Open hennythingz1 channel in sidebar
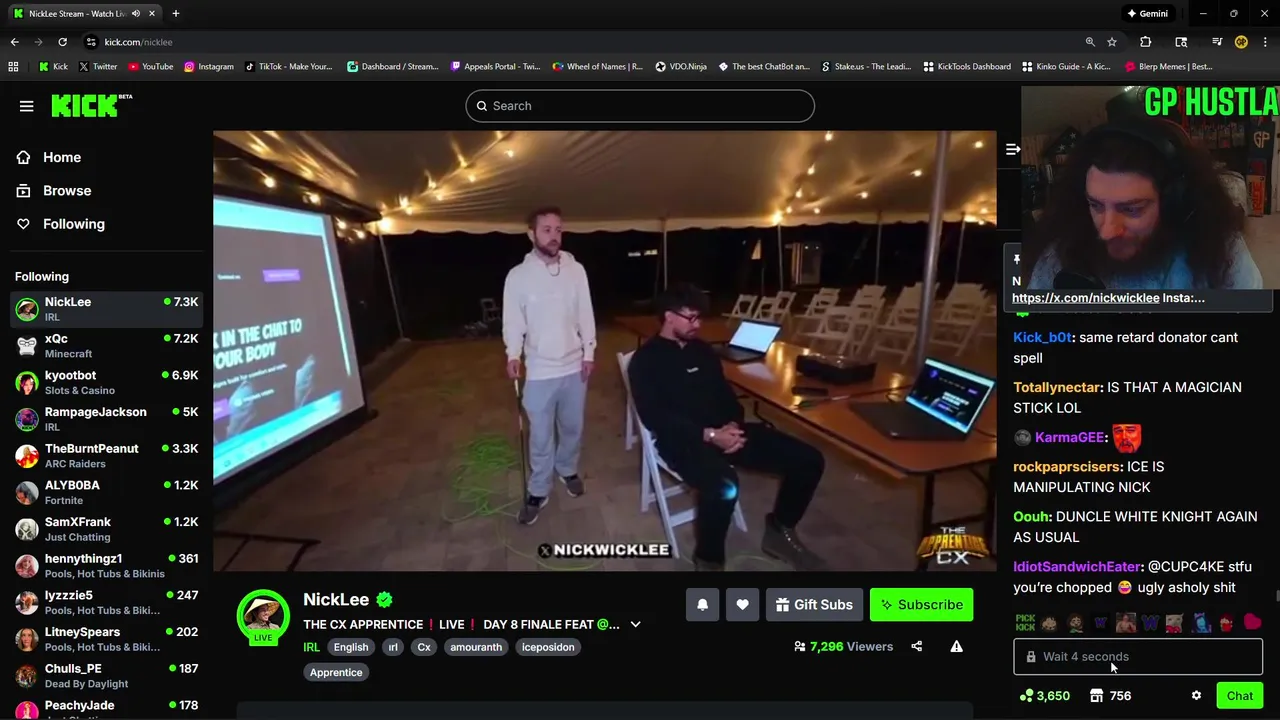 107,566
